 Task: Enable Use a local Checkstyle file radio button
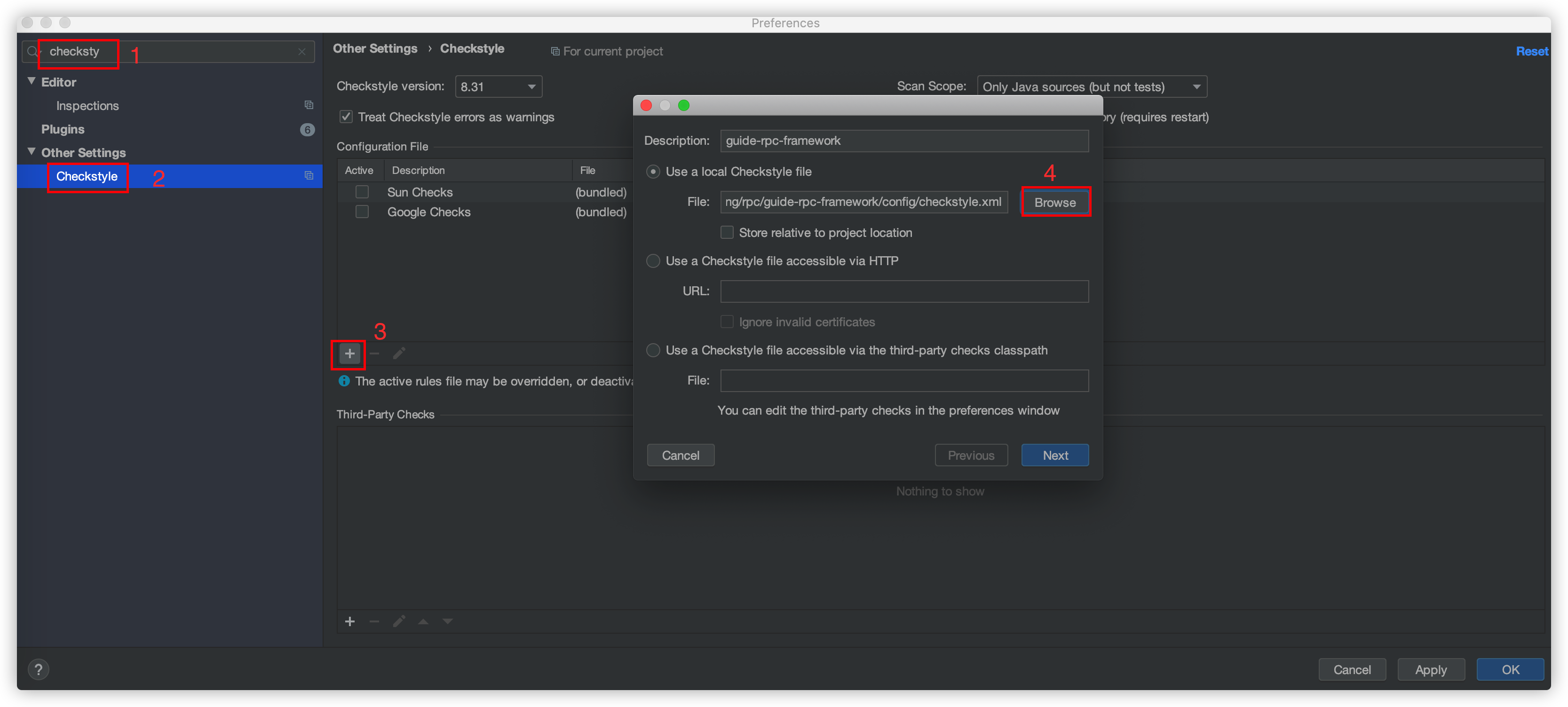tap(652, 171)
